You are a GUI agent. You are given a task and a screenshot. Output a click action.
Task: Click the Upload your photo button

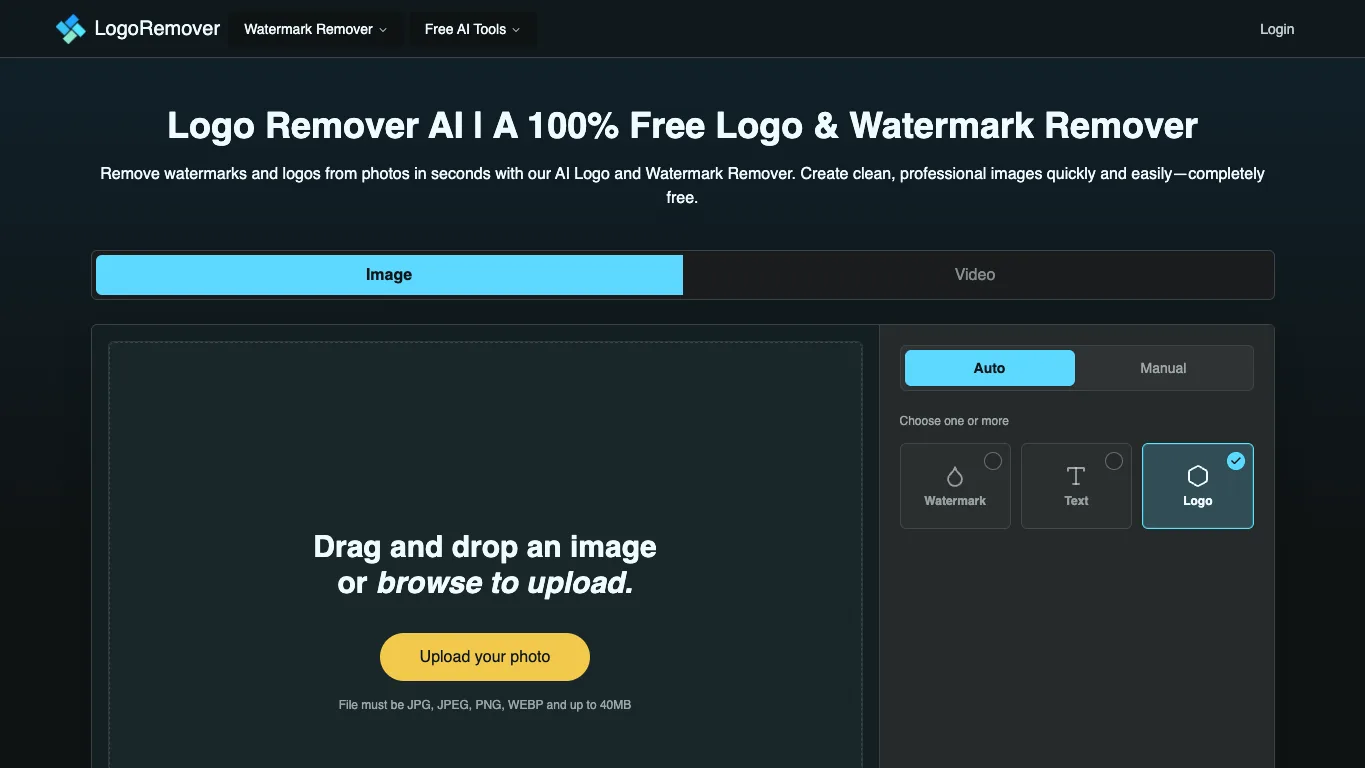pos(485,657)
